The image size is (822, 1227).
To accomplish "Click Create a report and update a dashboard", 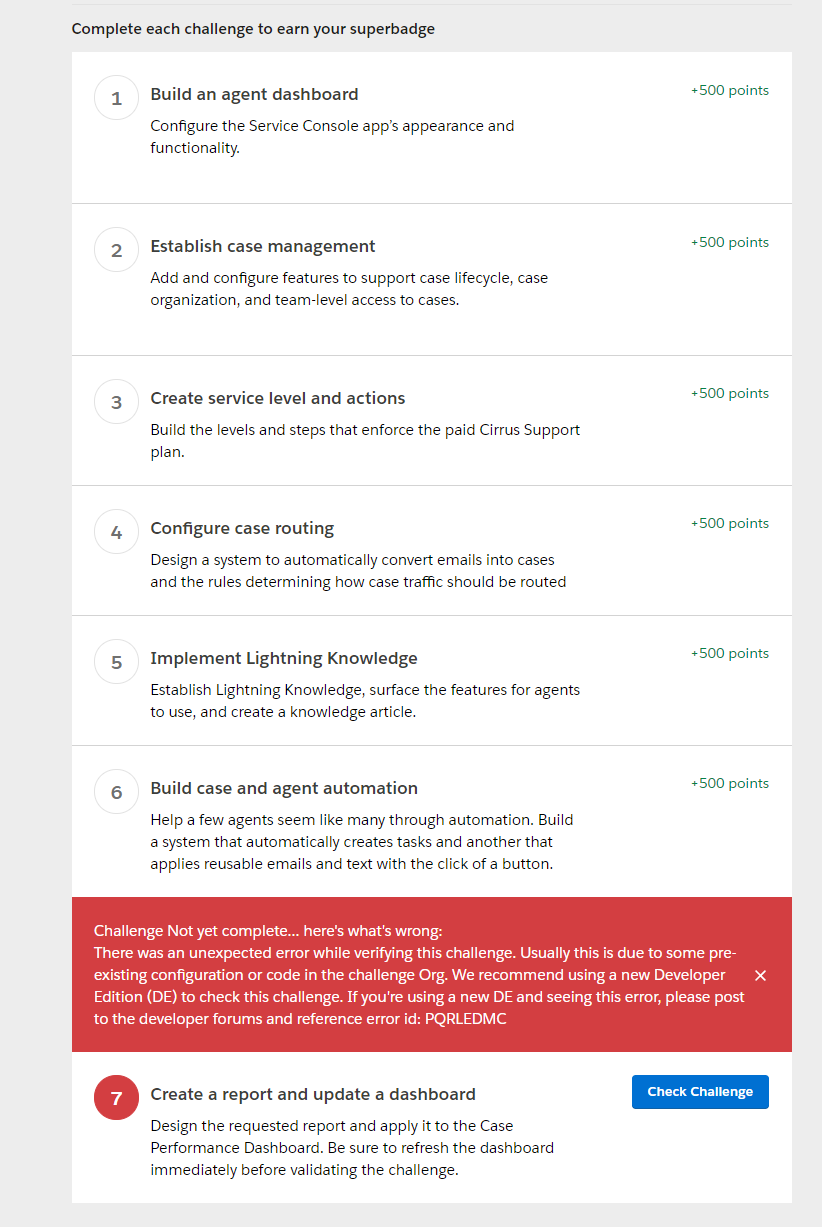I will point(312,1094).
